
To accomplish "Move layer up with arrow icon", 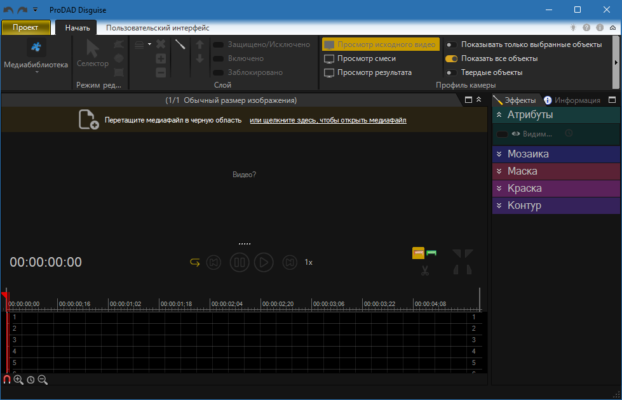I will [x=200, y=44].
